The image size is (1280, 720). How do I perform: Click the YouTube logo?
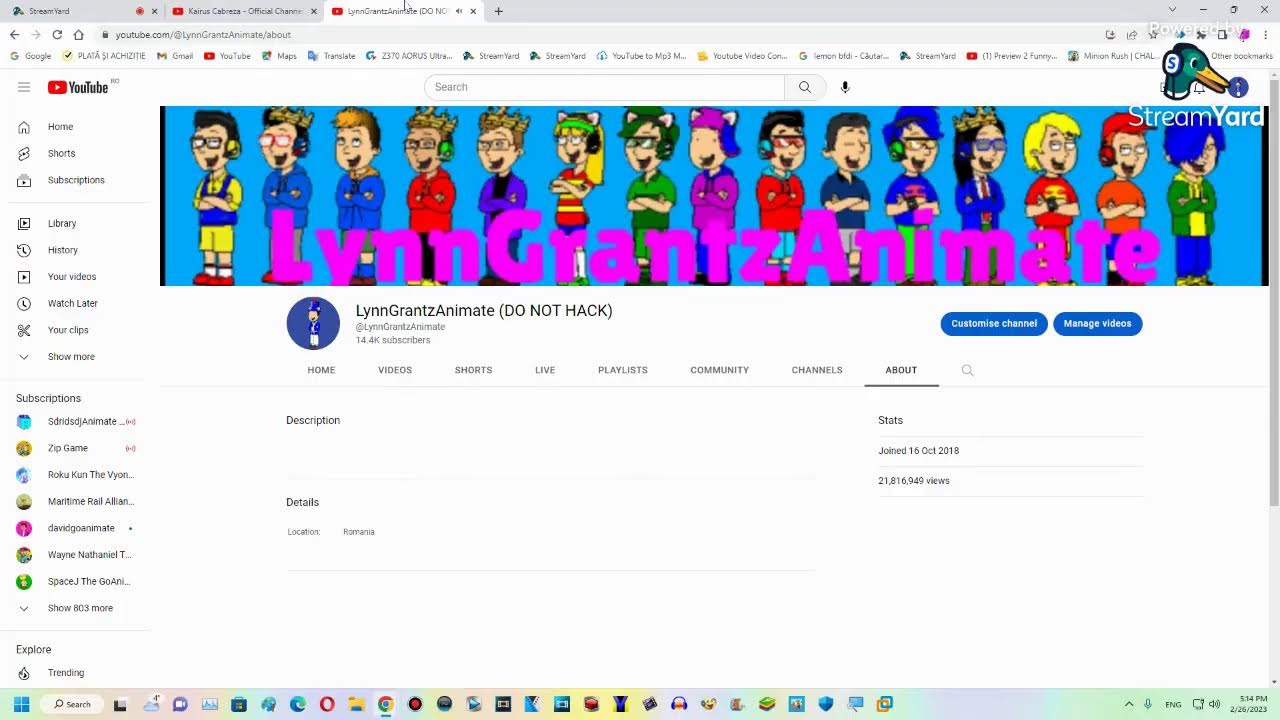click(78, 87)
